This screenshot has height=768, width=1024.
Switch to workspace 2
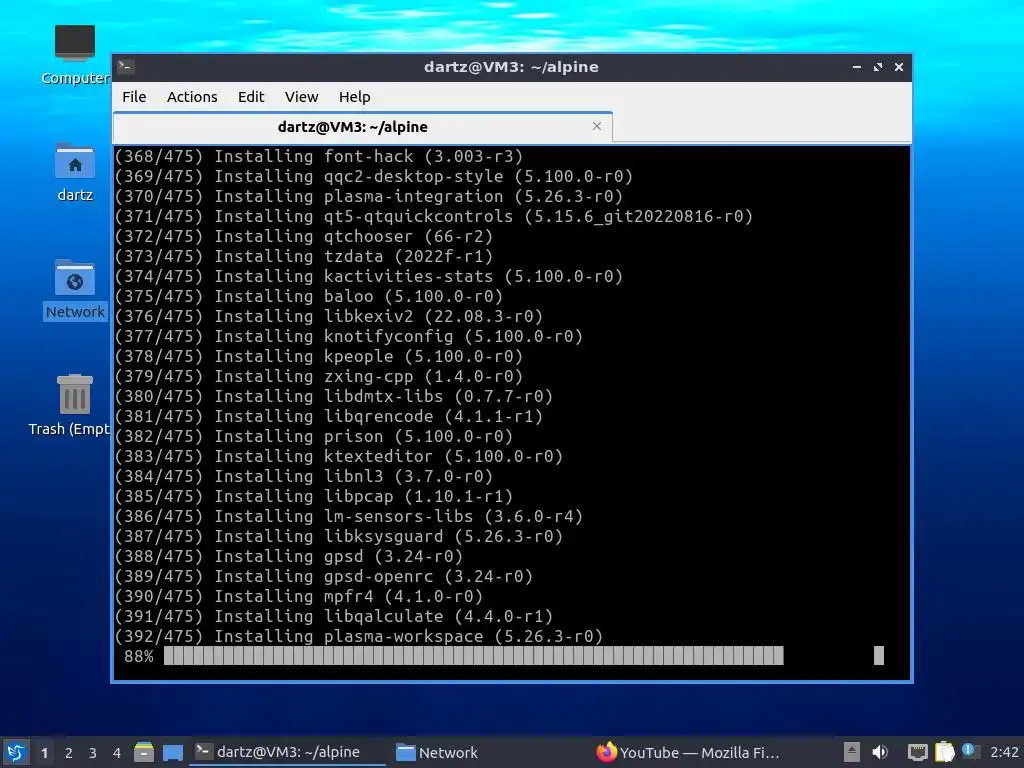coord(69,753)
